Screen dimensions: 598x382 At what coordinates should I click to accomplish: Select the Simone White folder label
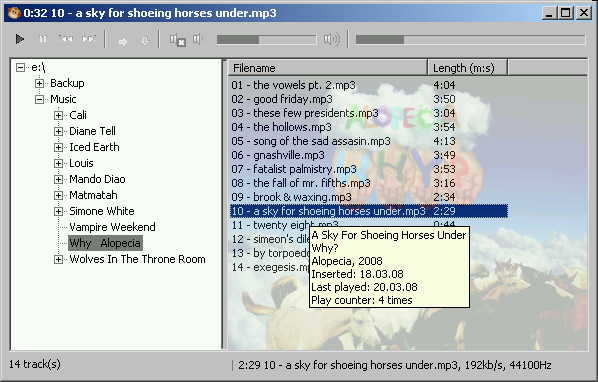coord(102,211)
